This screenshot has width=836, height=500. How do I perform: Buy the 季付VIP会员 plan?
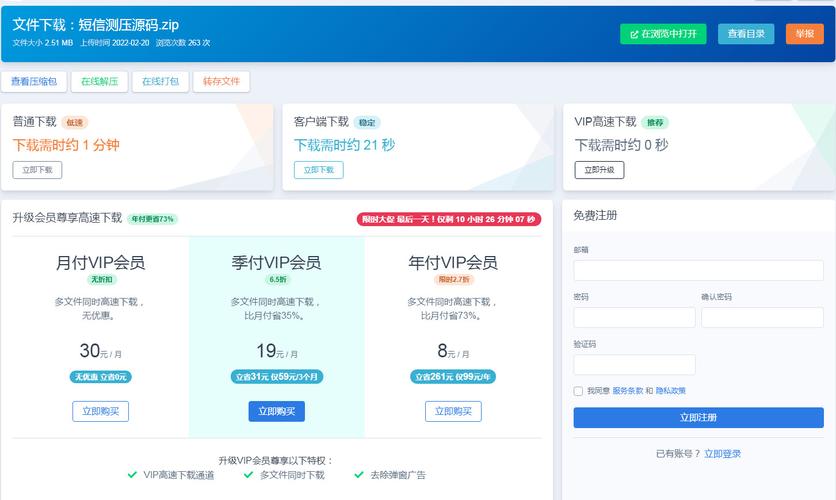pyautogui.click(x=276, y=411)
